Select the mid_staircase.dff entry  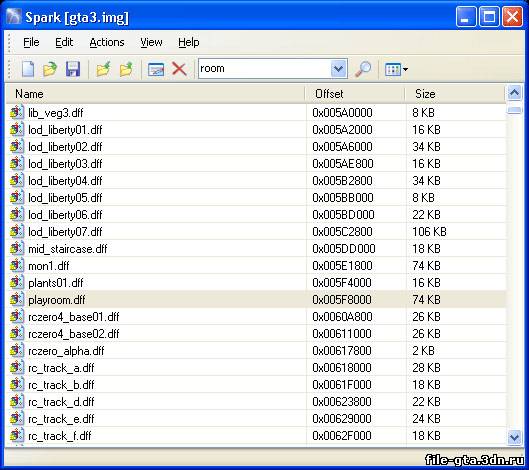(256, 249)
